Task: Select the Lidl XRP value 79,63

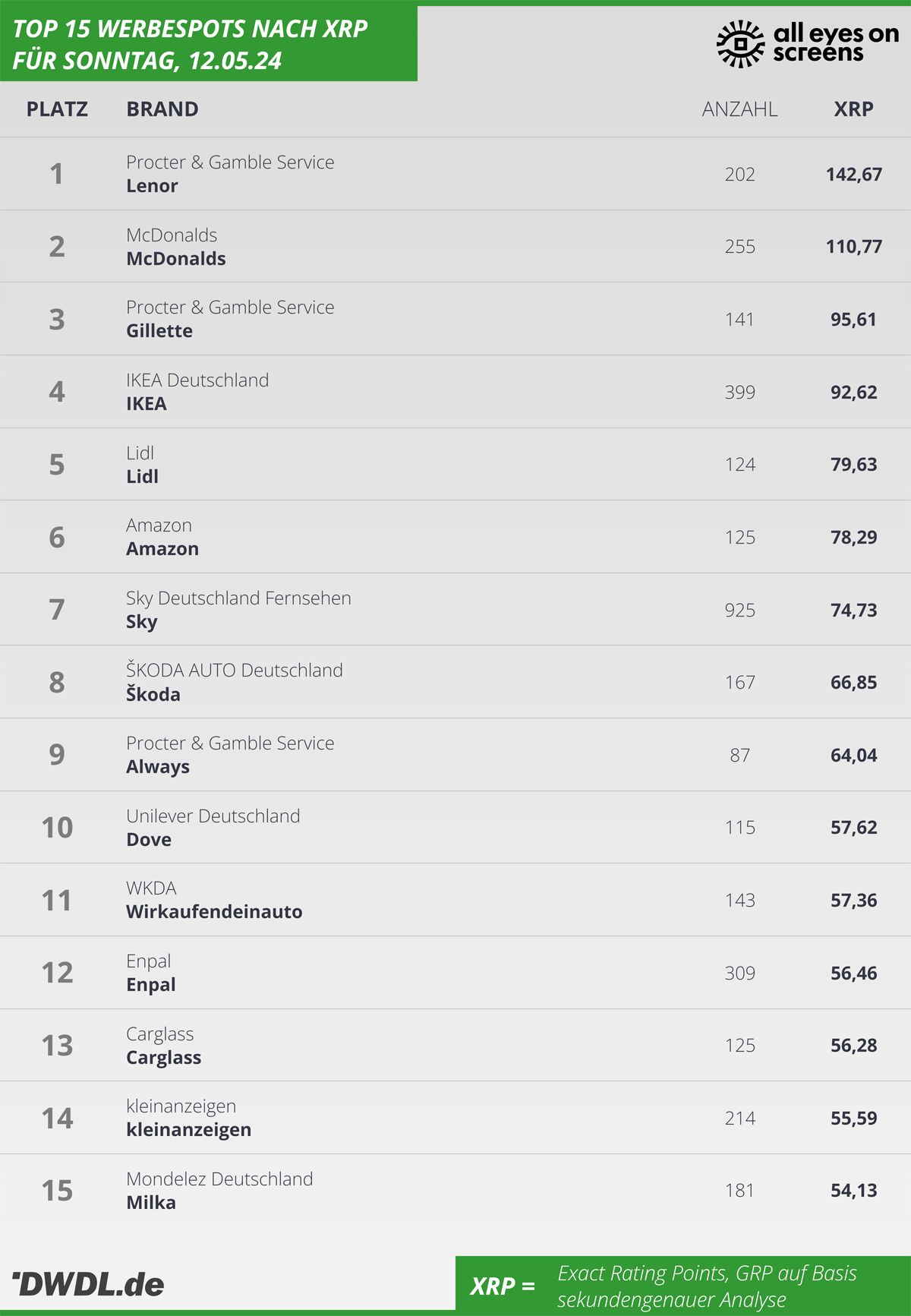Action: [x=853, y=465]
